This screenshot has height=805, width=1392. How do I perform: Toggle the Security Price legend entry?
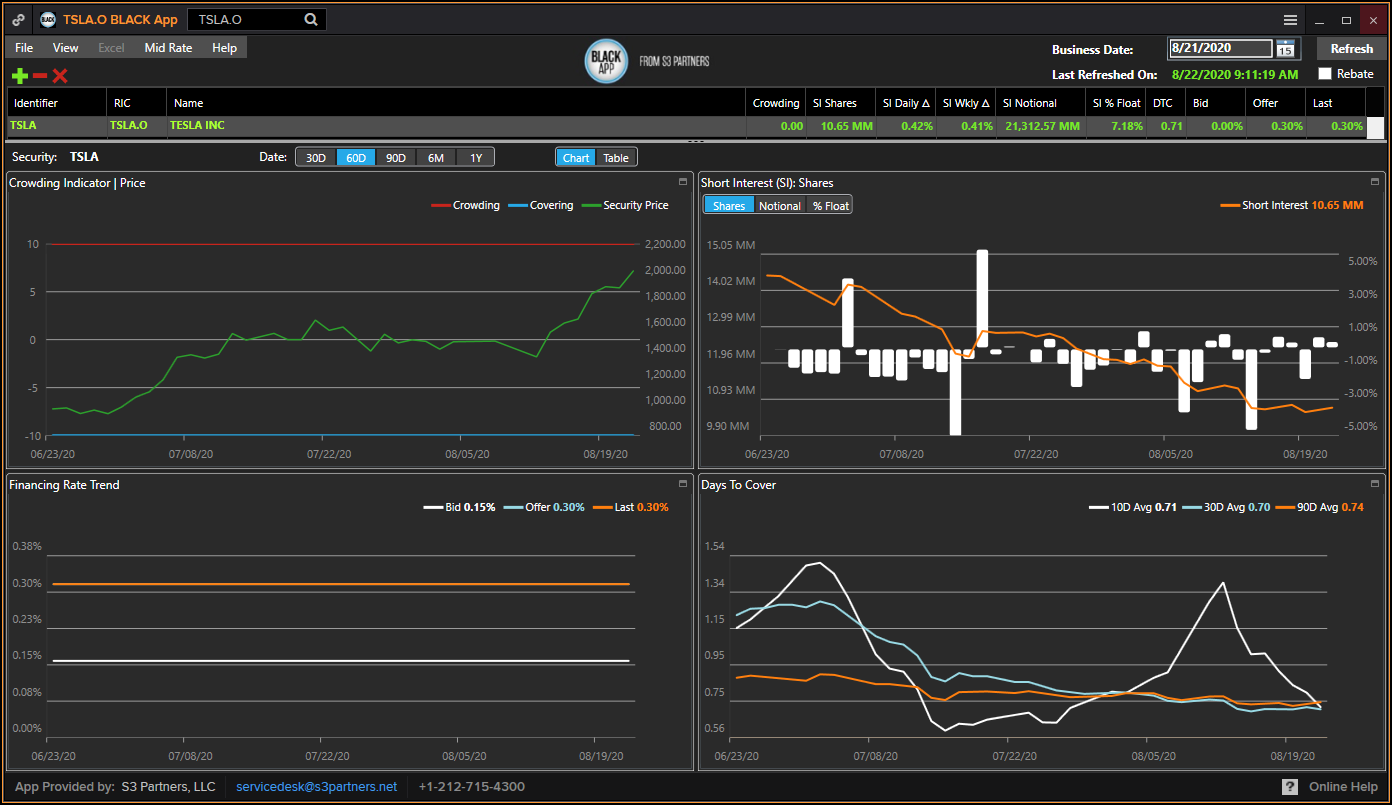coord(625,205)
